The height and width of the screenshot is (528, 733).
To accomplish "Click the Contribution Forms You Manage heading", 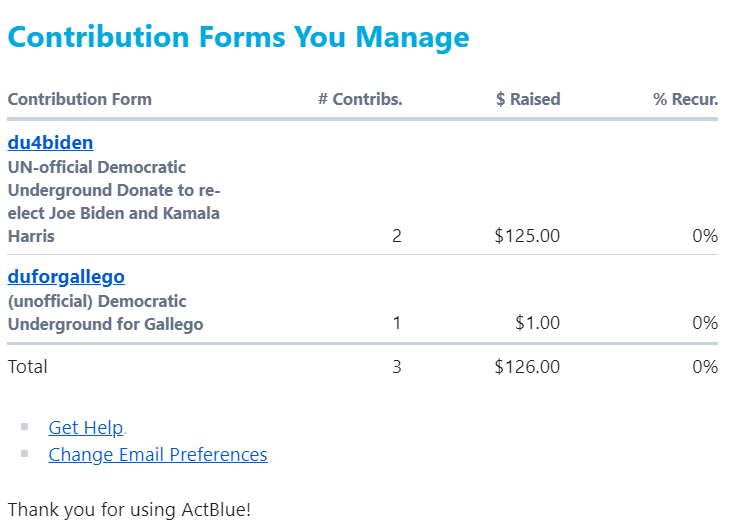I will (238, 37).
